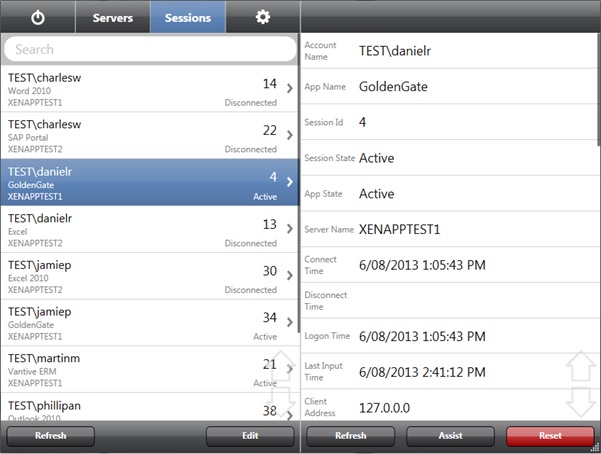Click scroll-down arrow in details panel
This screenshot has width=601, height=454.
580,403
